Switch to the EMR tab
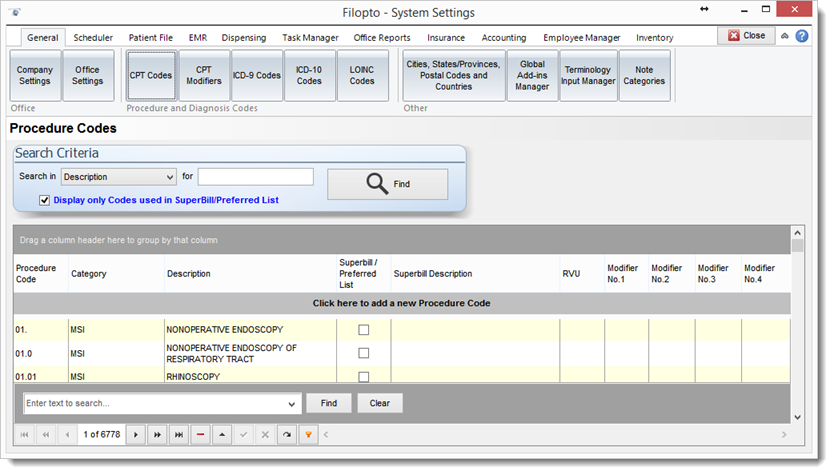Image resolution: width=833 pixels, height=474 pixels. pyautogui.click(x=198, y=38)
